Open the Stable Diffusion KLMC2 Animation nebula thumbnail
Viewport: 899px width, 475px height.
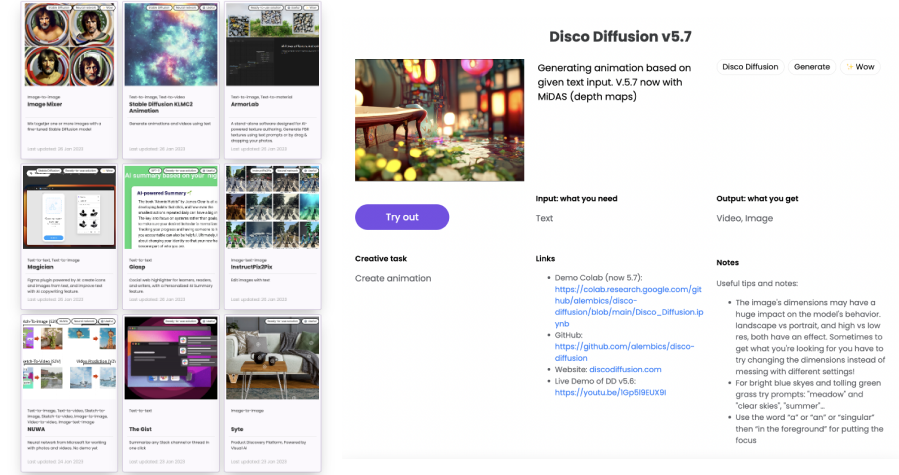(171, 44)
